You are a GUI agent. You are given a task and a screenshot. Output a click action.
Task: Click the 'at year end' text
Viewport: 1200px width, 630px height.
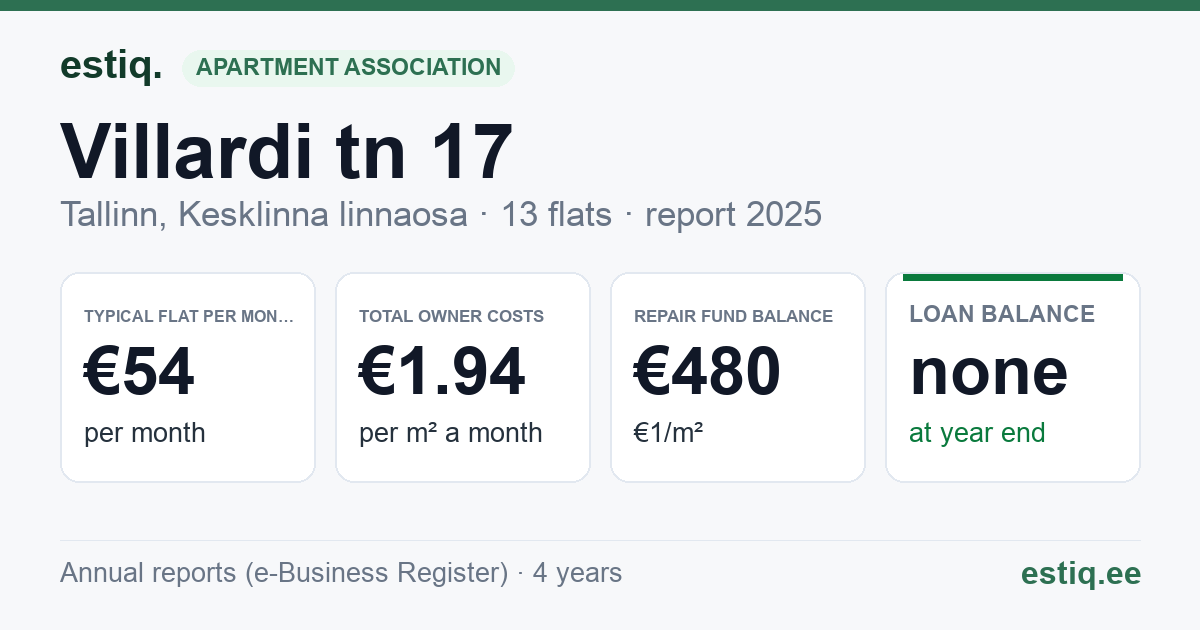click(977, 433)
